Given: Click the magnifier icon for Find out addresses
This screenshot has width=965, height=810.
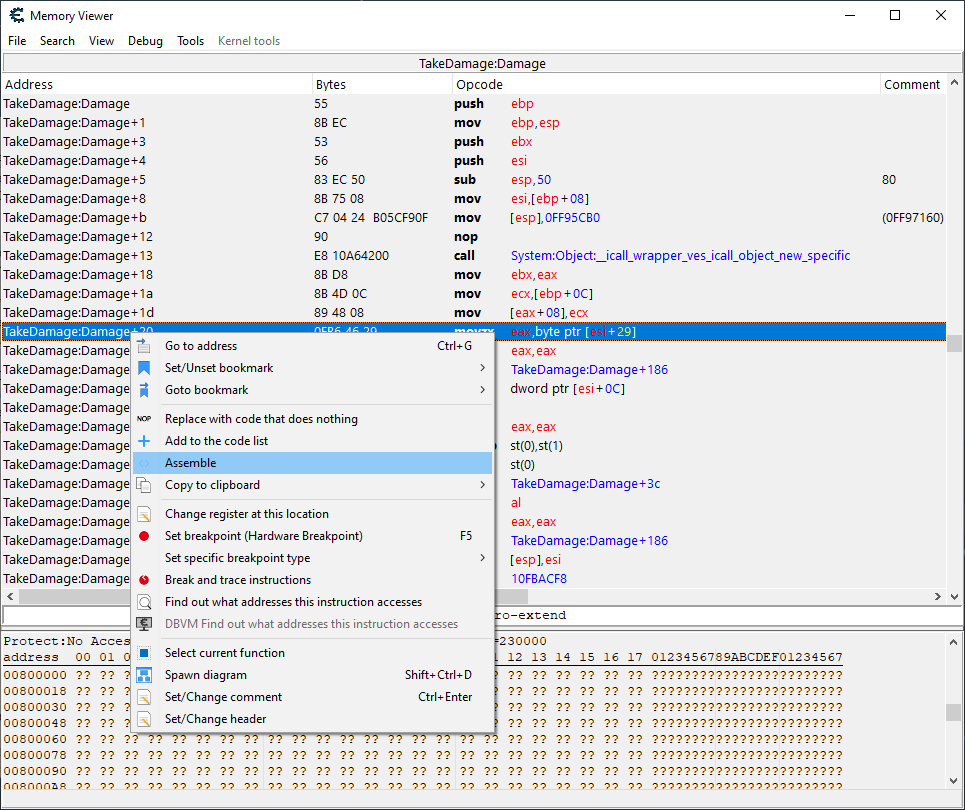Looking at the screenshot, I should pyautogui.click(x=144, y=602).
